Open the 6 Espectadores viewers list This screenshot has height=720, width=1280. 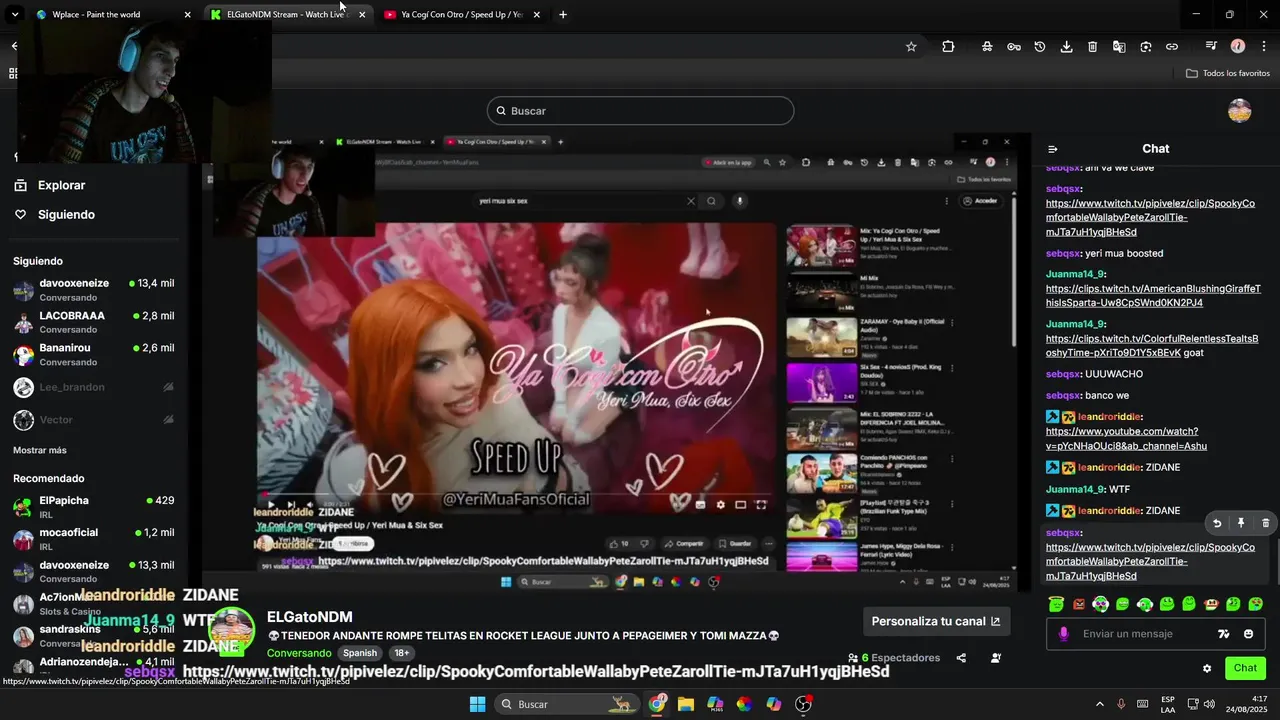tap(894, 658)
